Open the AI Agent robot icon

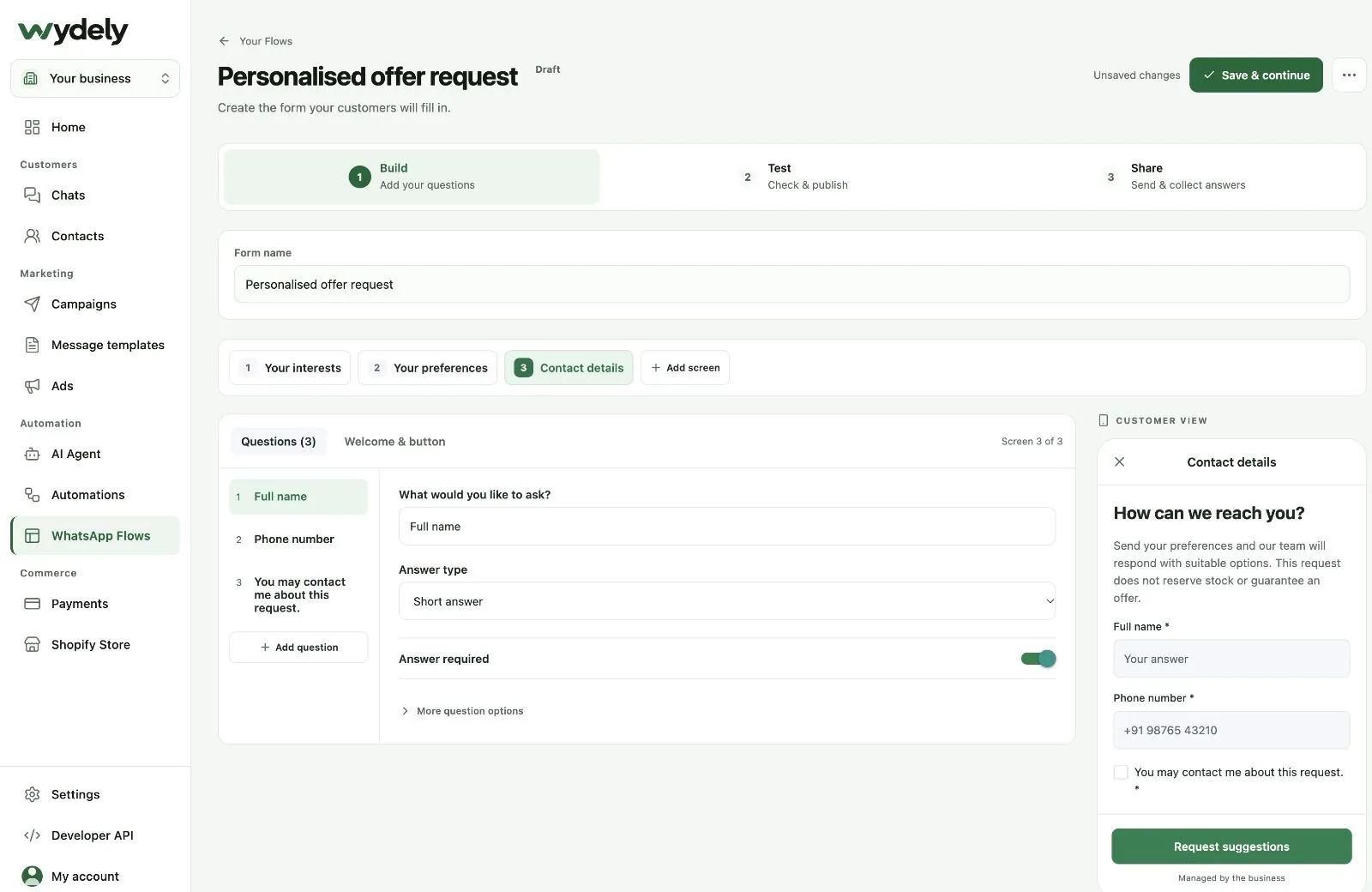click(33, 454)
